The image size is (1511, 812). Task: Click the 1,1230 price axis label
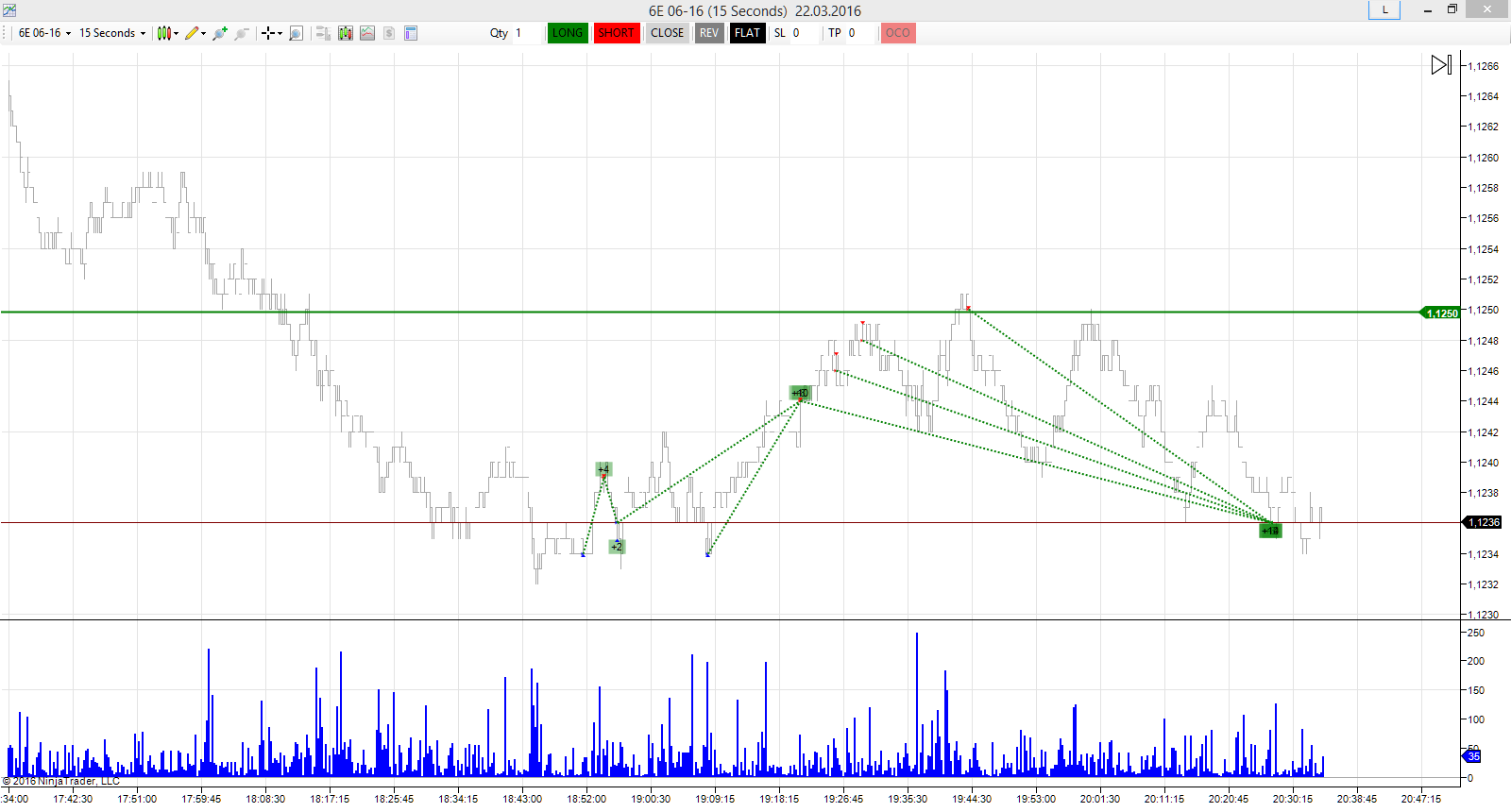click(1483, 615)
